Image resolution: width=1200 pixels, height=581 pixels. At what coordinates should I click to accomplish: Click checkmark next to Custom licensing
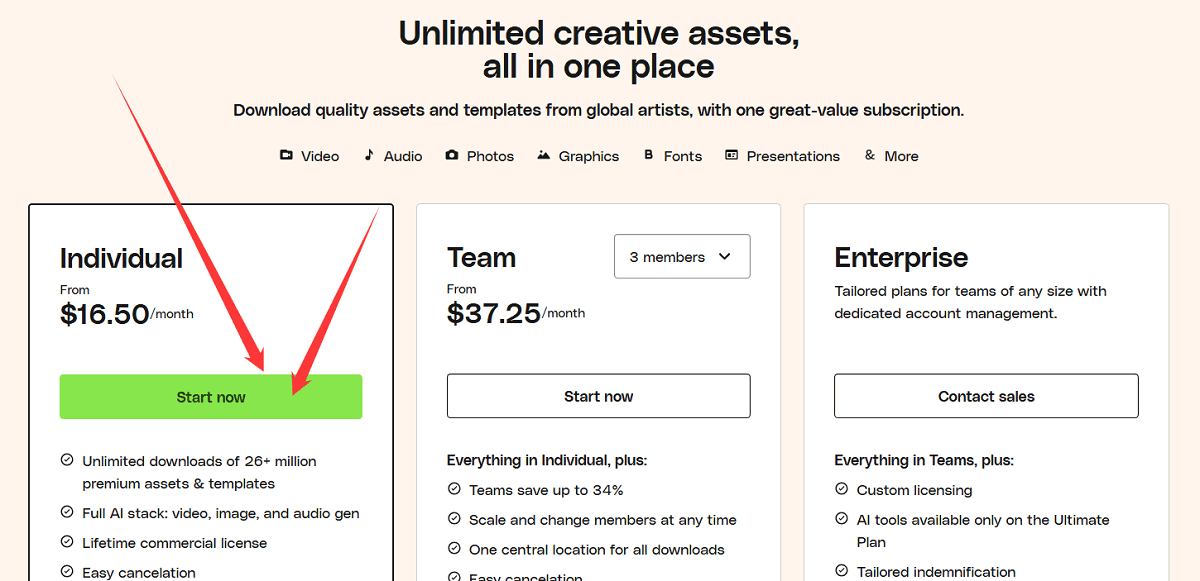(x=842, y=489)
